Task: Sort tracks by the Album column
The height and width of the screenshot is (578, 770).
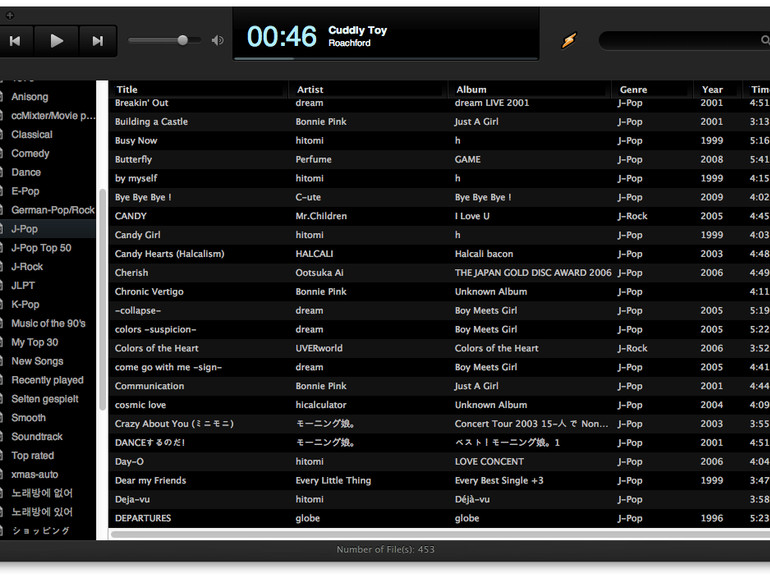Action: tap(529, 89)
